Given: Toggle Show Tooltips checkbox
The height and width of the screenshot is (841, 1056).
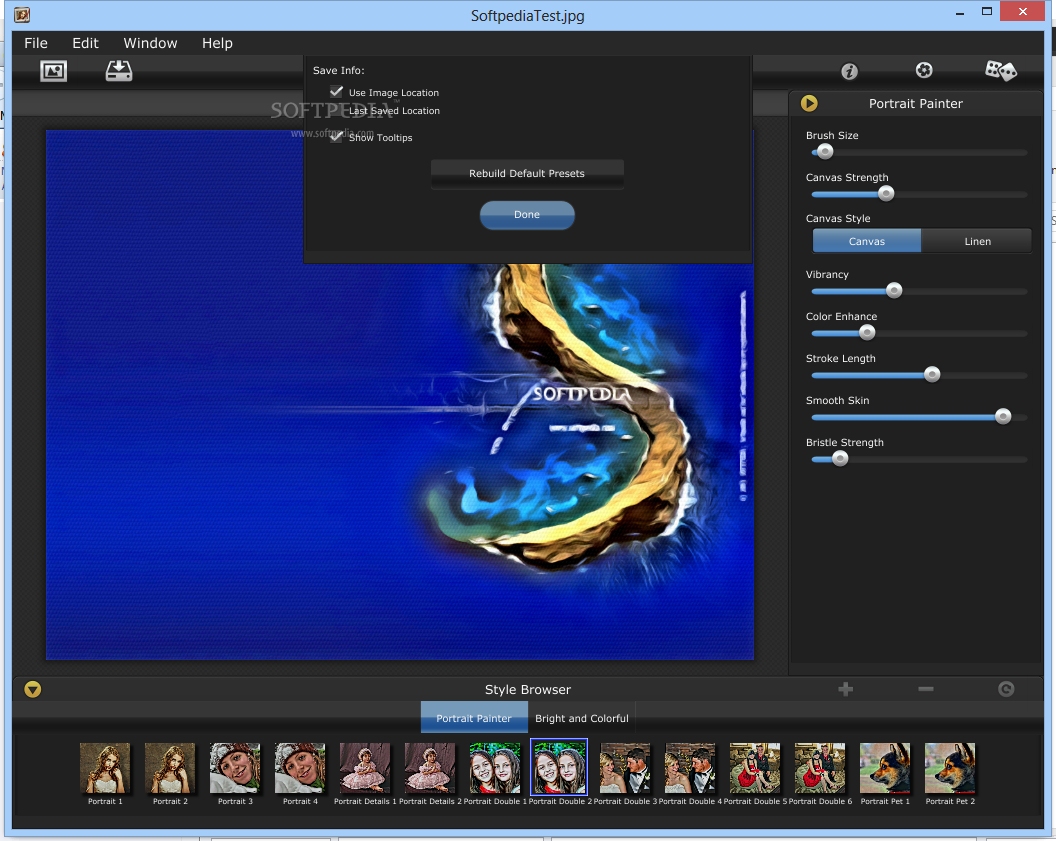Looking at the screenshot, I should [x=336, y=136].
